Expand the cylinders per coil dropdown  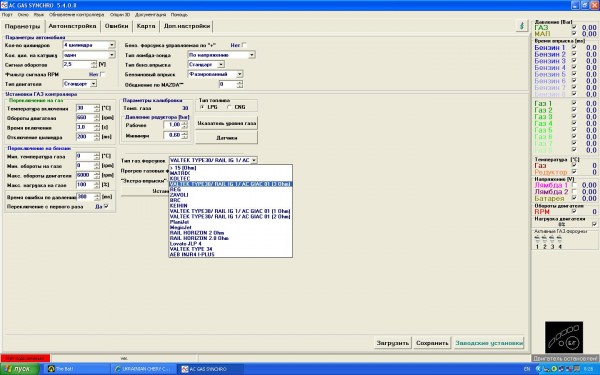[111, 55]
